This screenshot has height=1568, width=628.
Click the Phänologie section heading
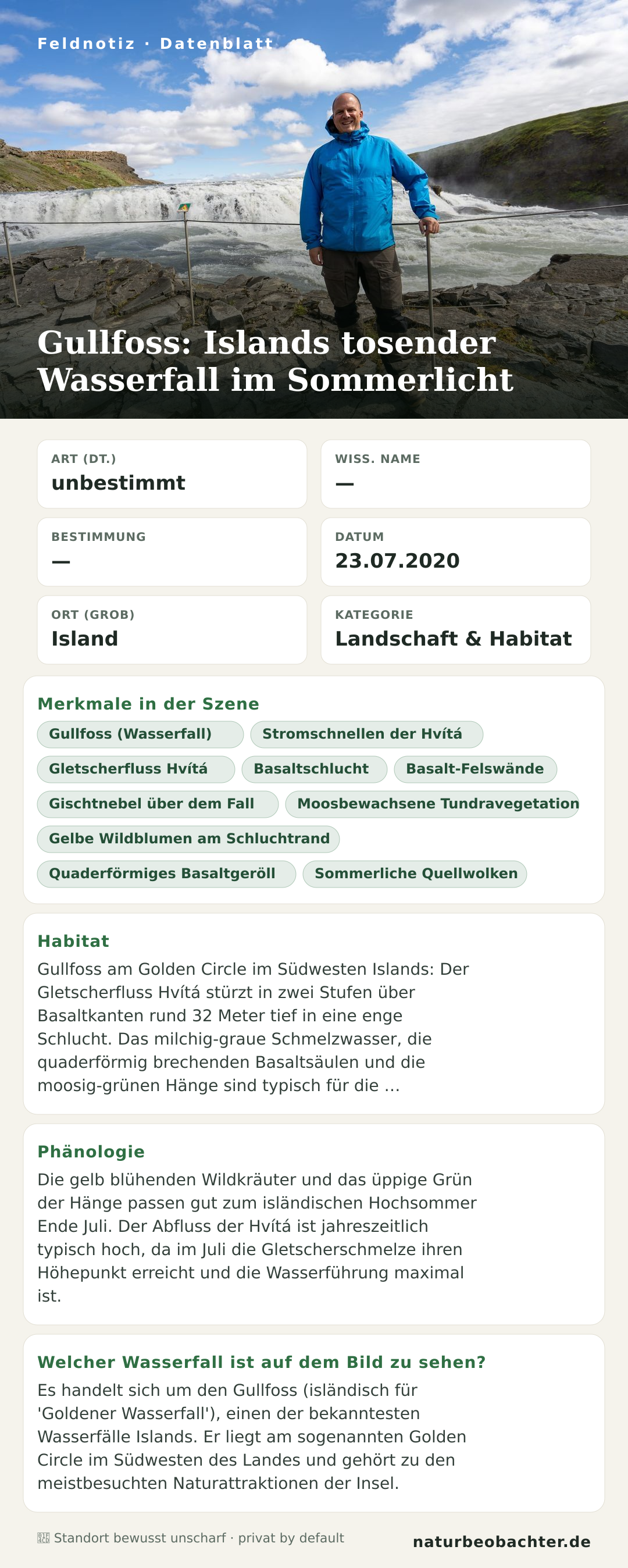tap(91, 1152)
